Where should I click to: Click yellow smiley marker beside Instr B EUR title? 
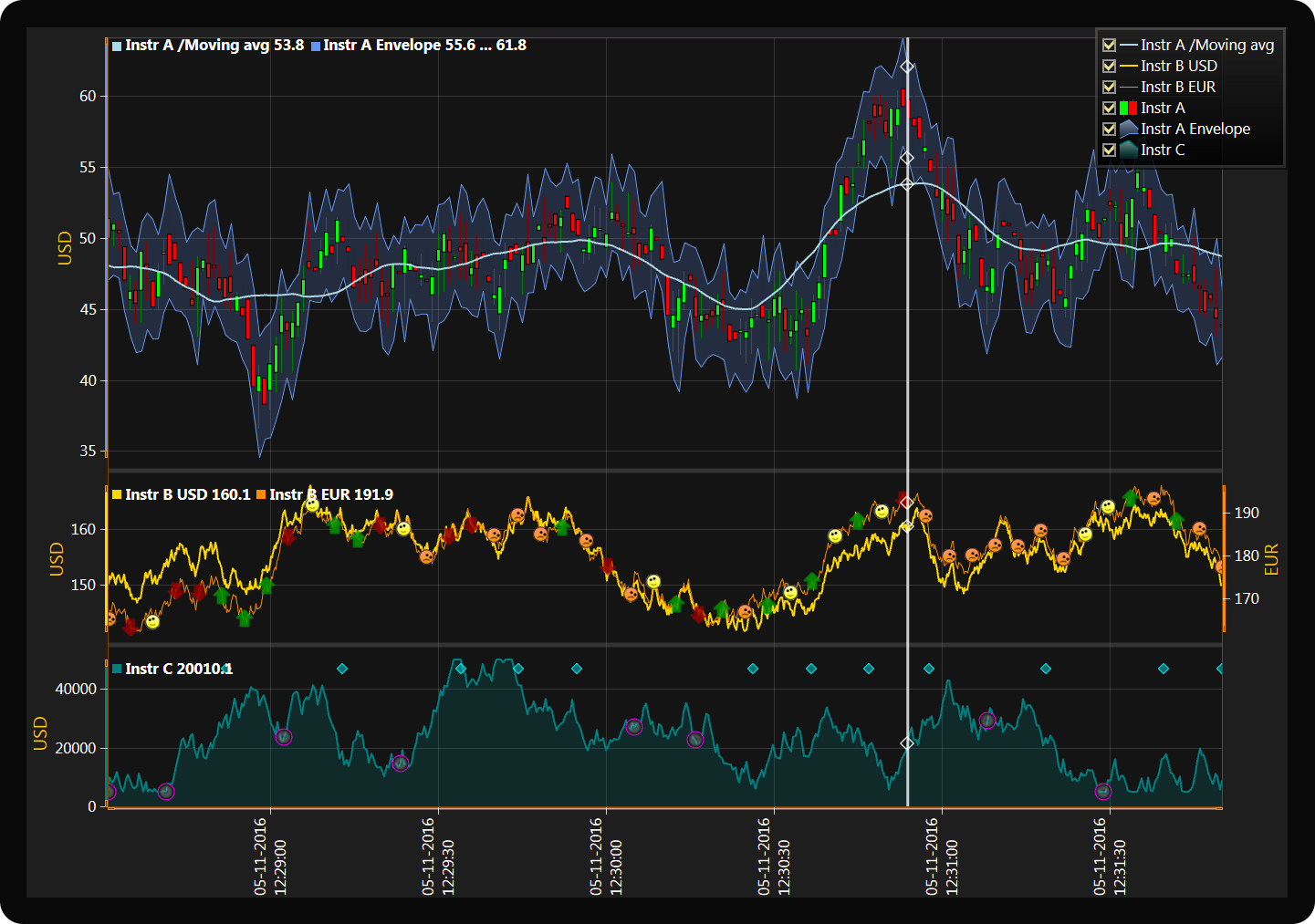coord(312,504)
